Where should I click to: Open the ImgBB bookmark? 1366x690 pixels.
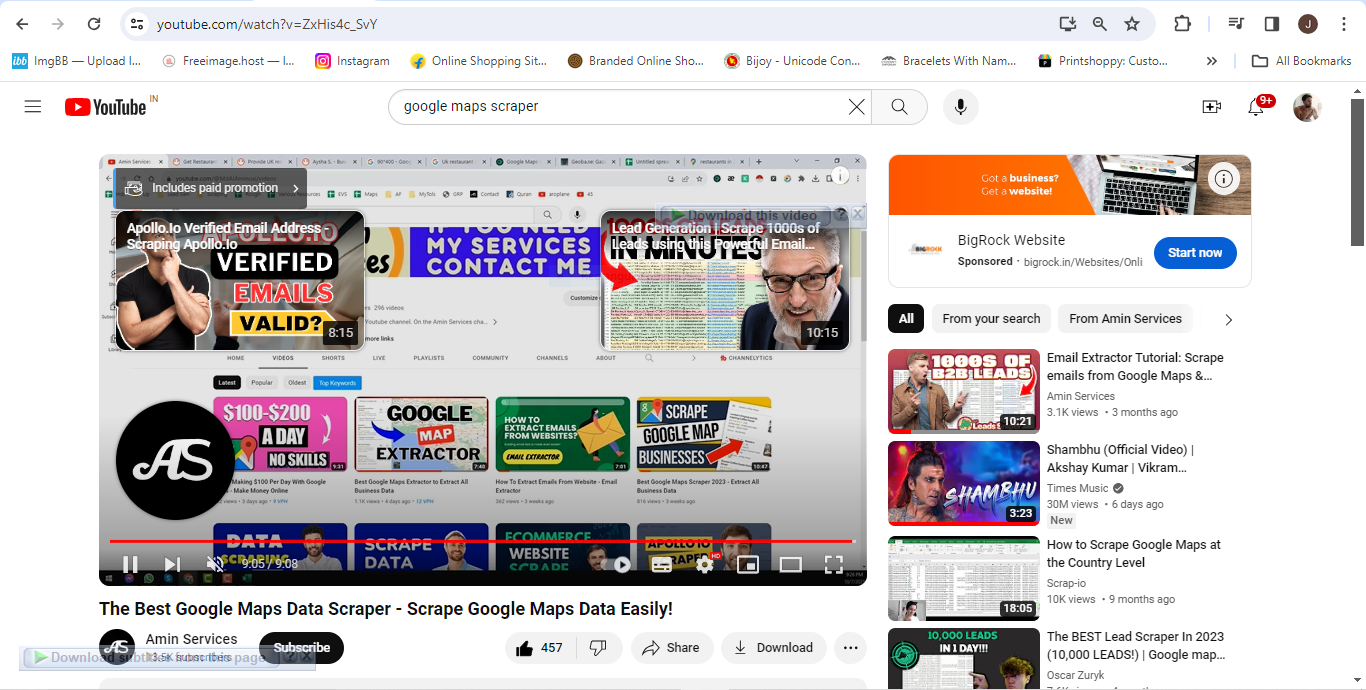click(x=76, y=61)
